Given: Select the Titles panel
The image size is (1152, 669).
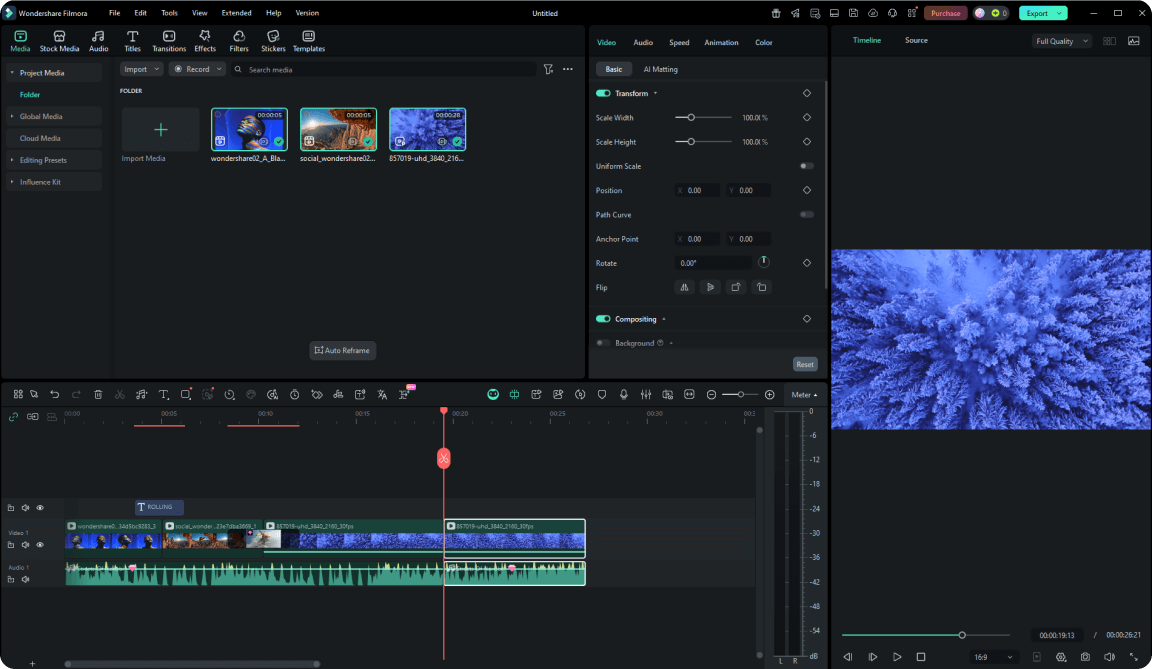Looking at the screenshot, I should 132,40.
